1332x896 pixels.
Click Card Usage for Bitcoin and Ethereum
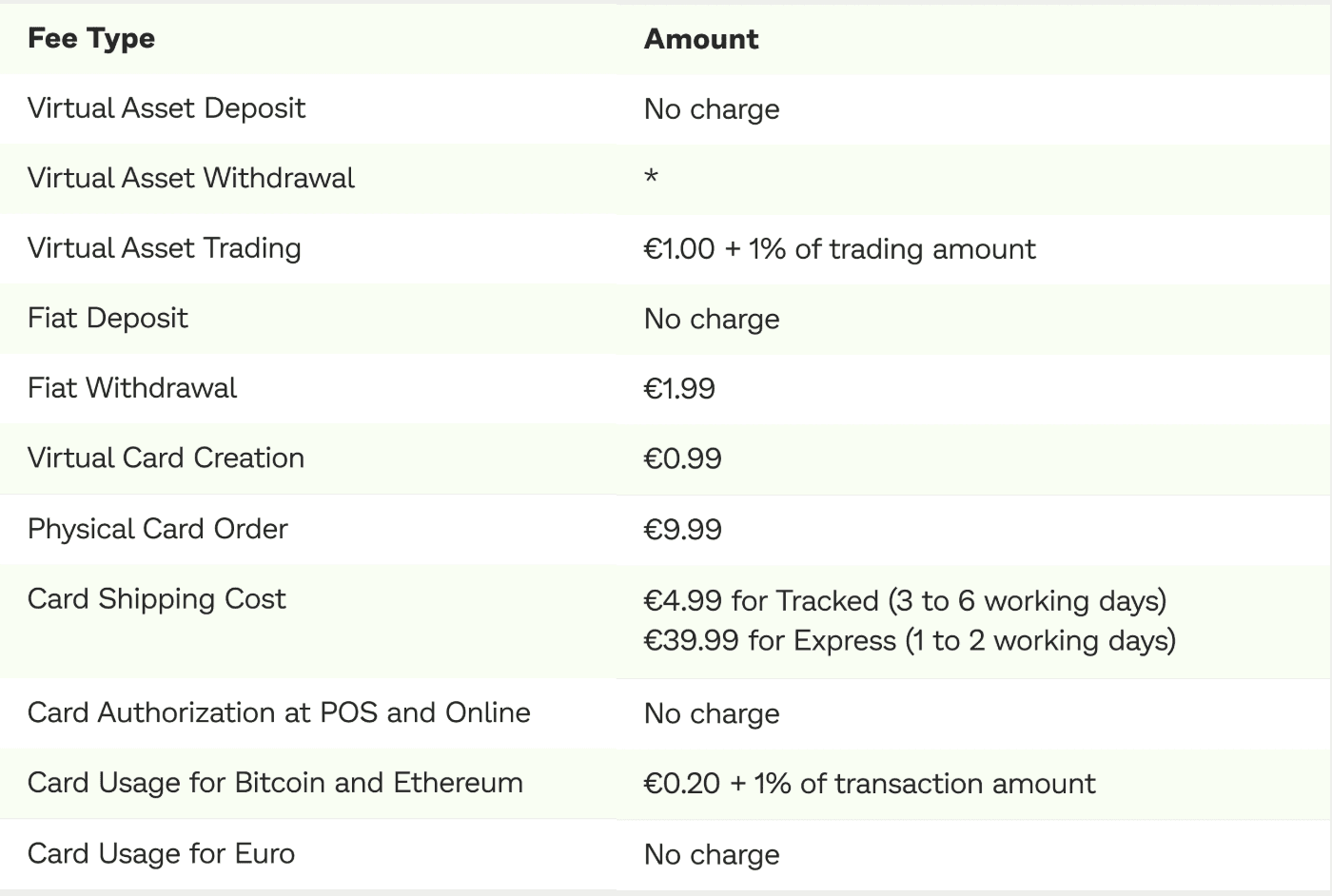click(276, 783)
